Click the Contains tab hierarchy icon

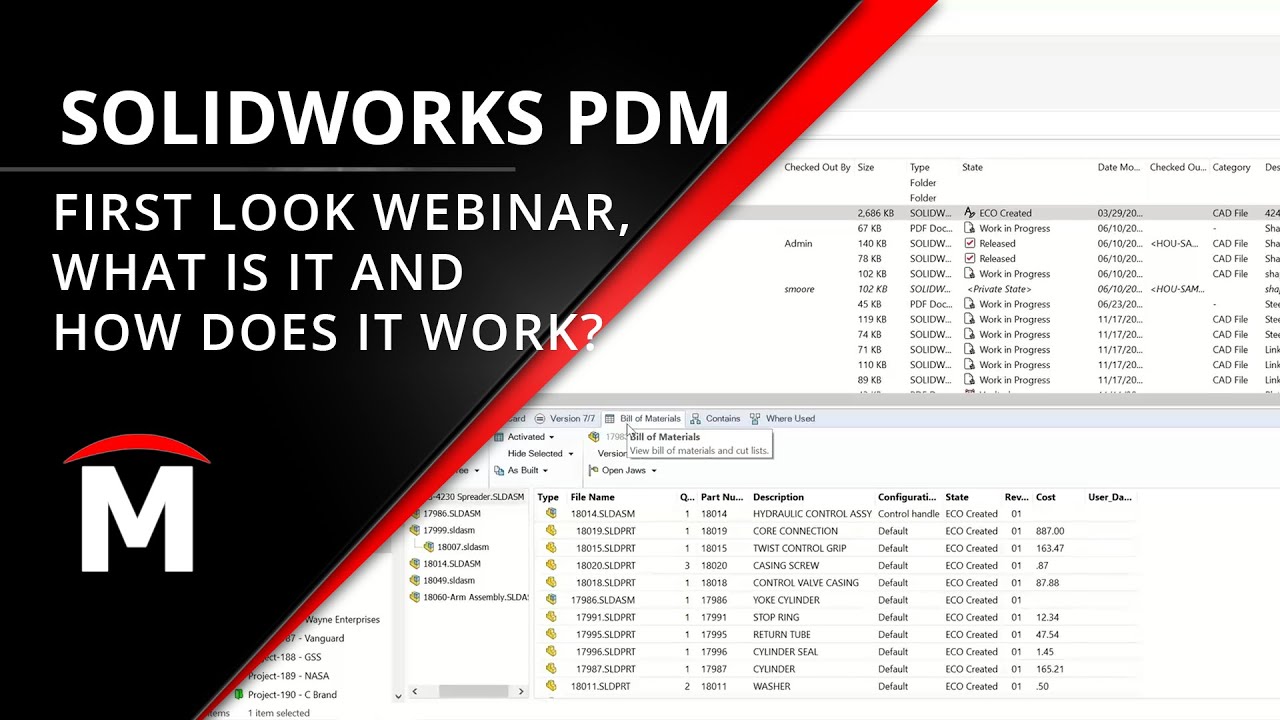(695, 418)
